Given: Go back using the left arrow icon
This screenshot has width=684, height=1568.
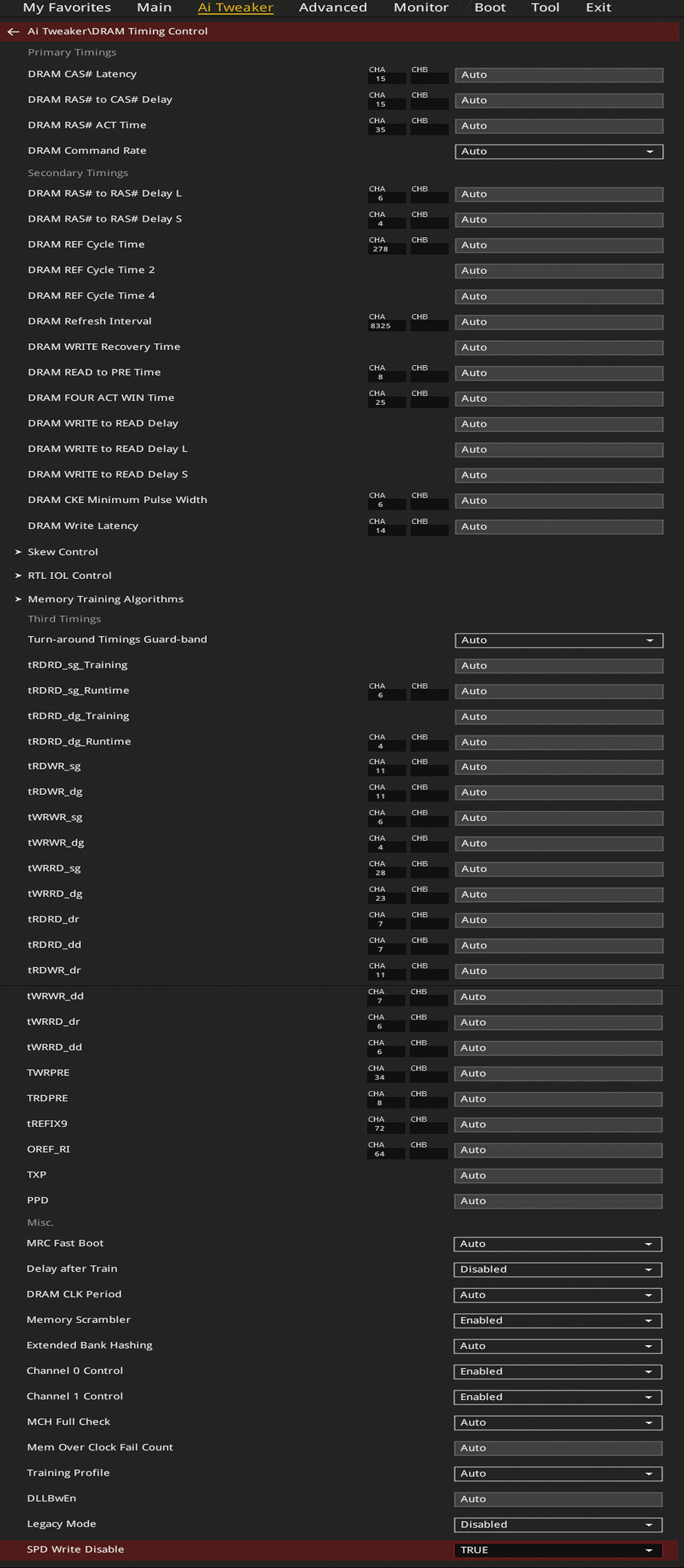Looking at the screenshot, I should point(13,32).
